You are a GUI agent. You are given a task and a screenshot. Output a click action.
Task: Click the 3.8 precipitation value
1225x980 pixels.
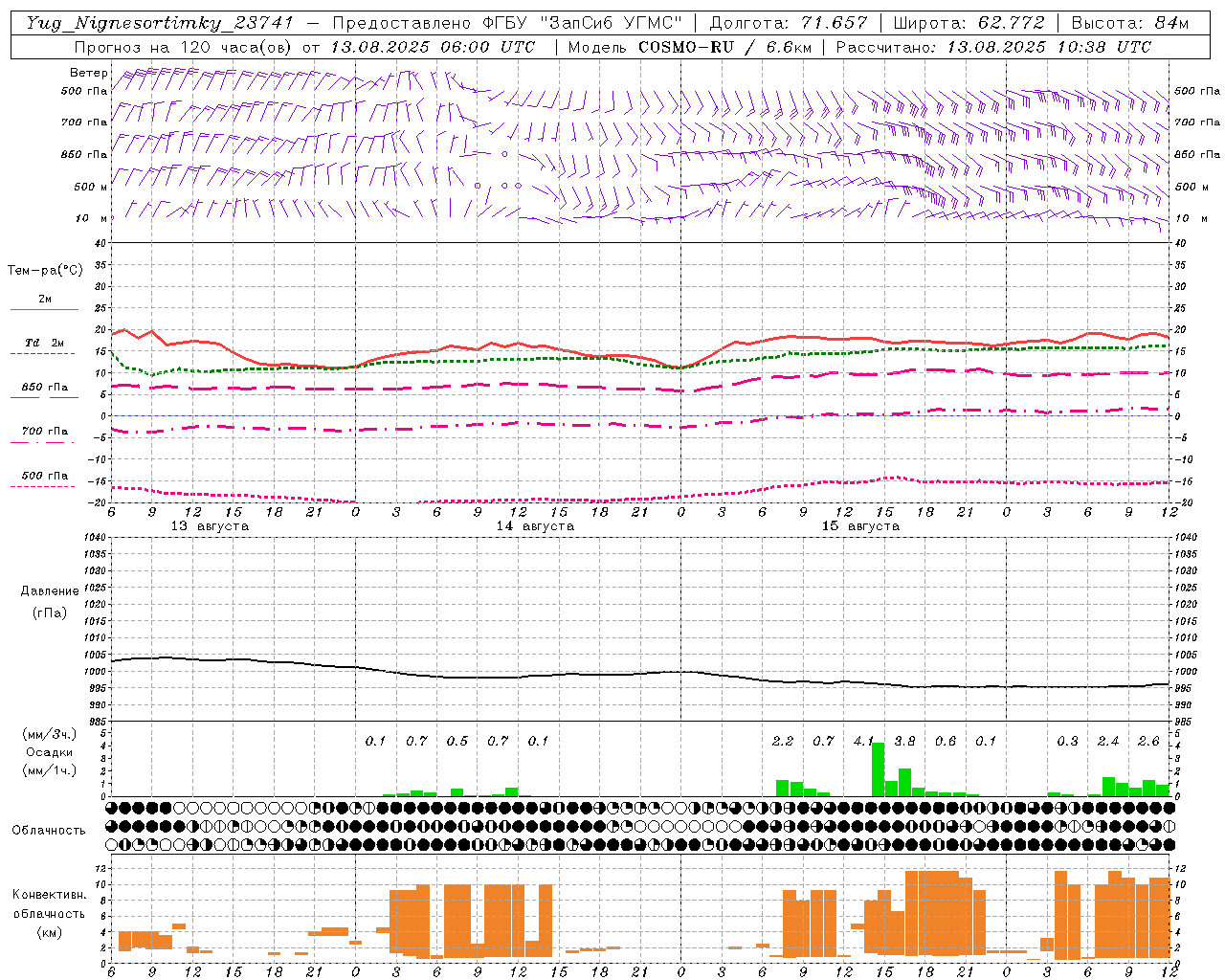click(x=904, y=742)
